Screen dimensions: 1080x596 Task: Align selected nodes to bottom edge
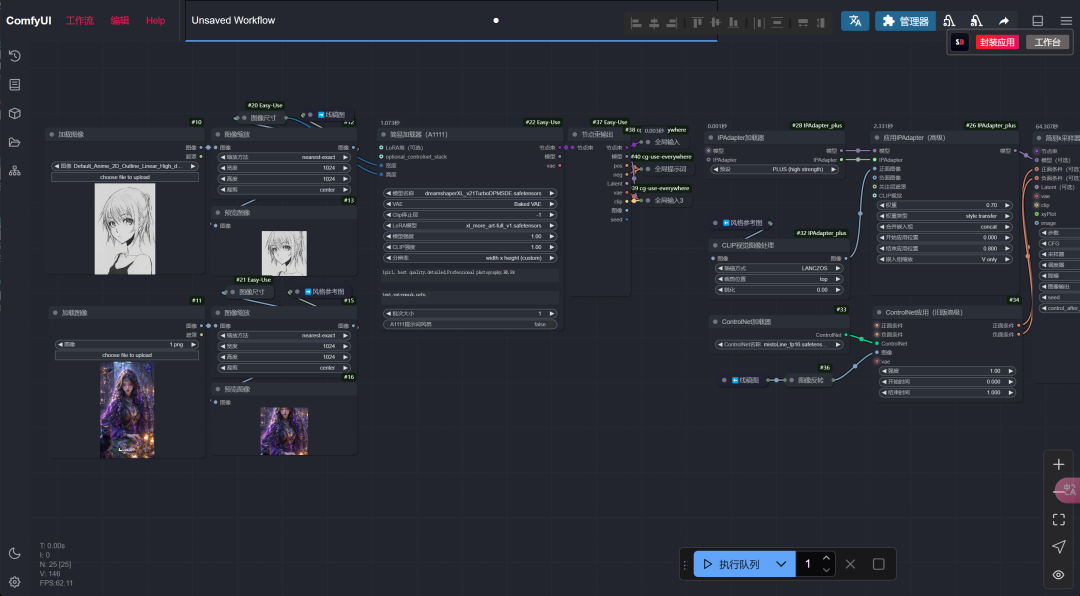pyautogui.click(x=734, y=23)
